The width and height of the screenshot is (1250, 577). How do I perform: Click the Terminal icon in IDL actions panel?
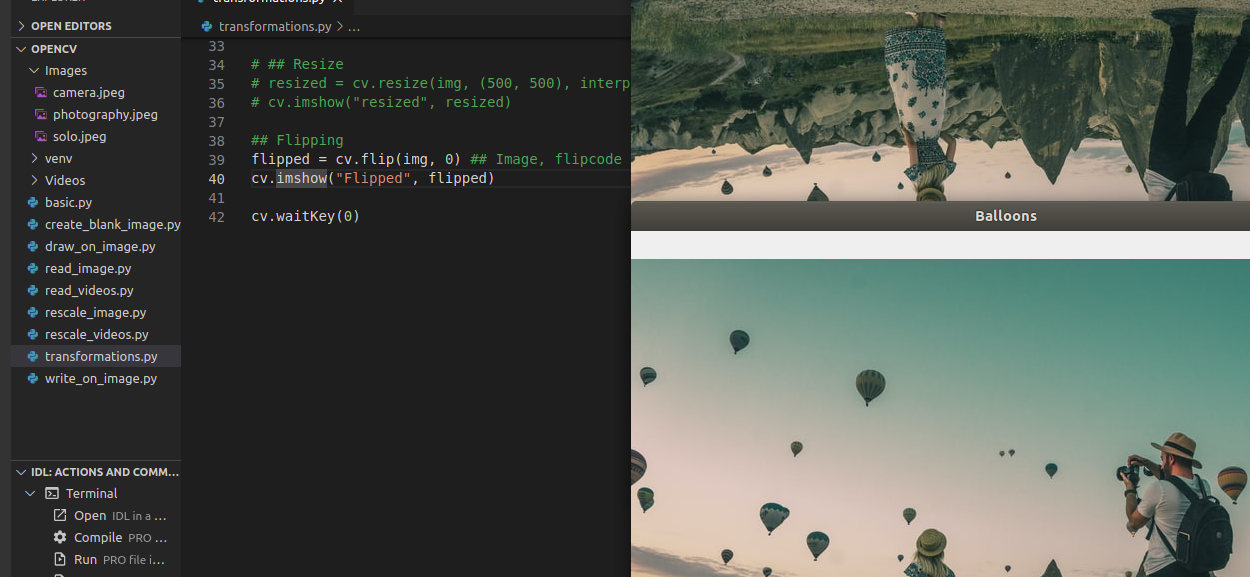(52, 493)
